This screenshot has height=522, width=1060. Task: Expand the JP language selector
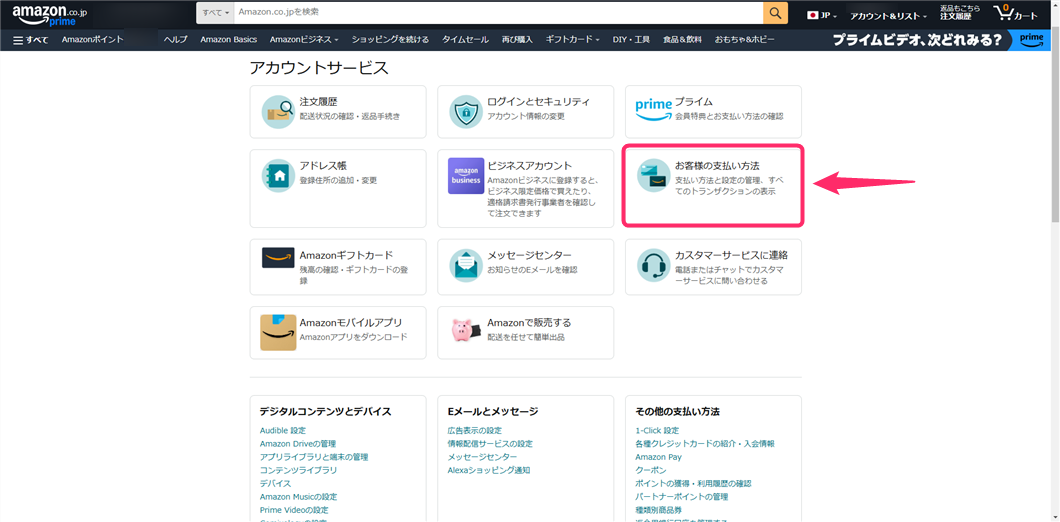[x=823, y=15]
